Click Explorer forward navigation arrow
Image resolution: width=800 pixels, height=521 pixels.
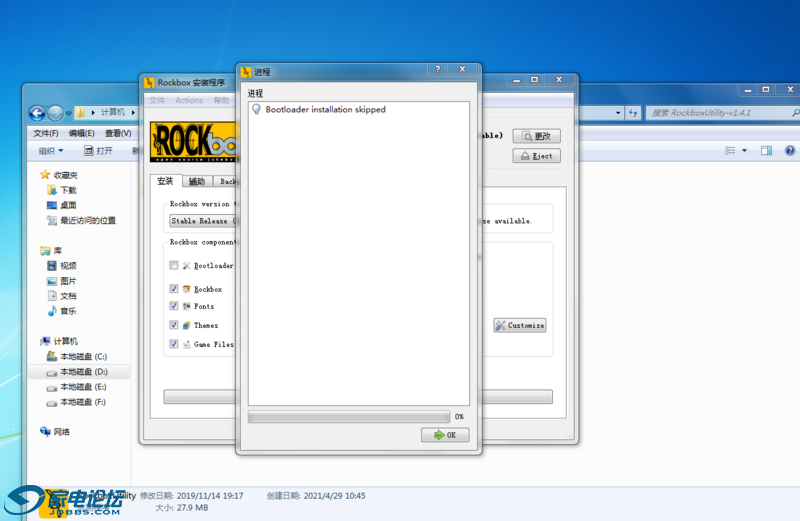point(55,113)
